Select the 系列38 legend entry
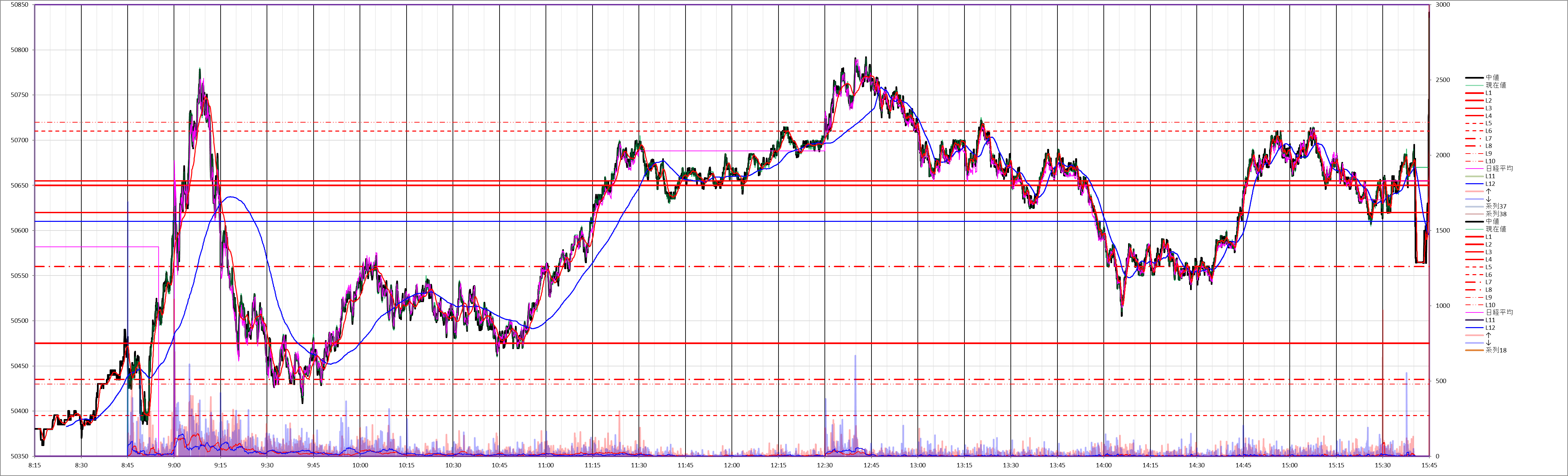Screen dimensions: 1568x476 (x=1496, y=214)
